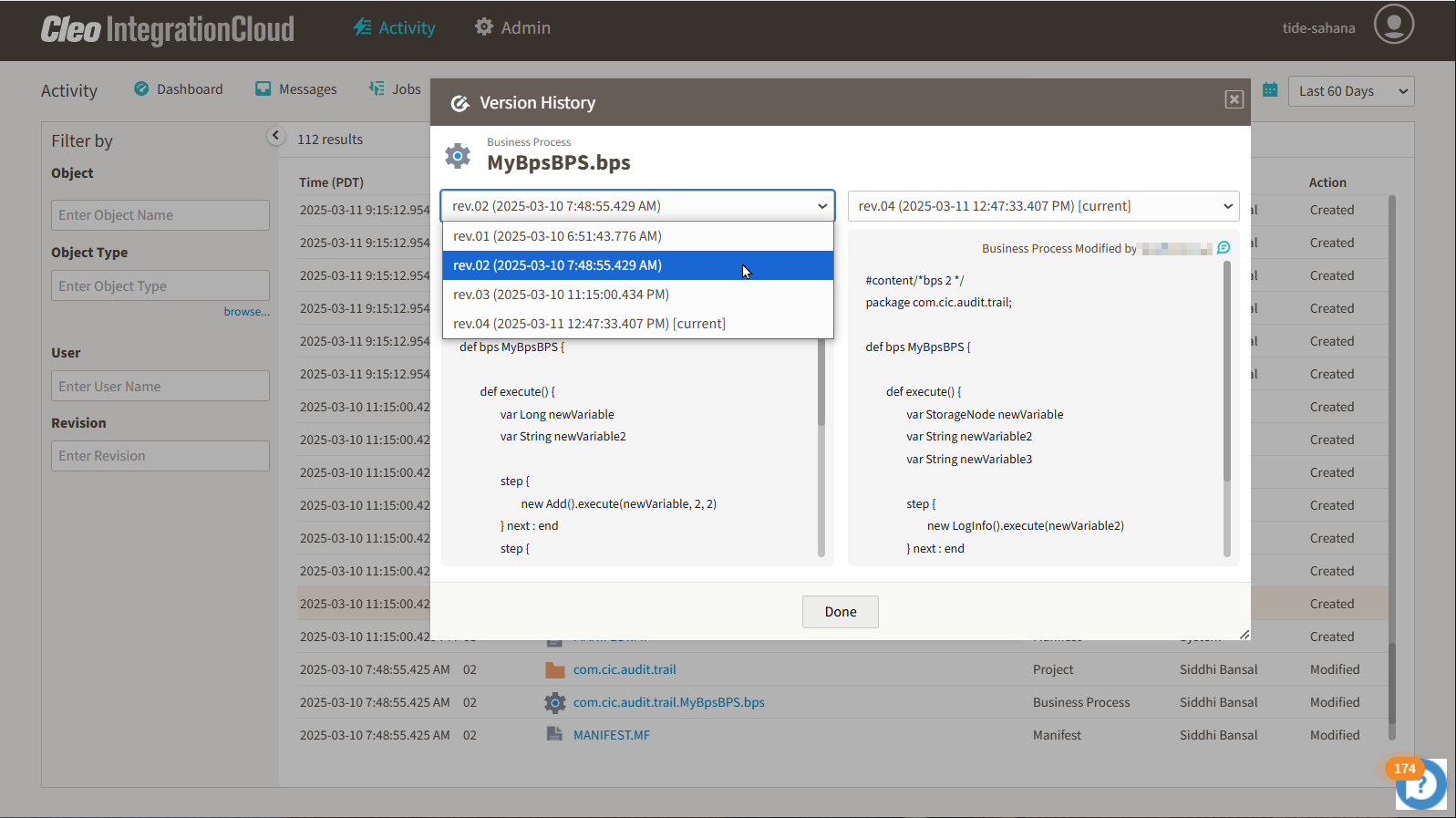Select rev.02 (2025-03-10 7:48:55.429 AM) option
The image size is (1456, 818).
pos(637,265)
